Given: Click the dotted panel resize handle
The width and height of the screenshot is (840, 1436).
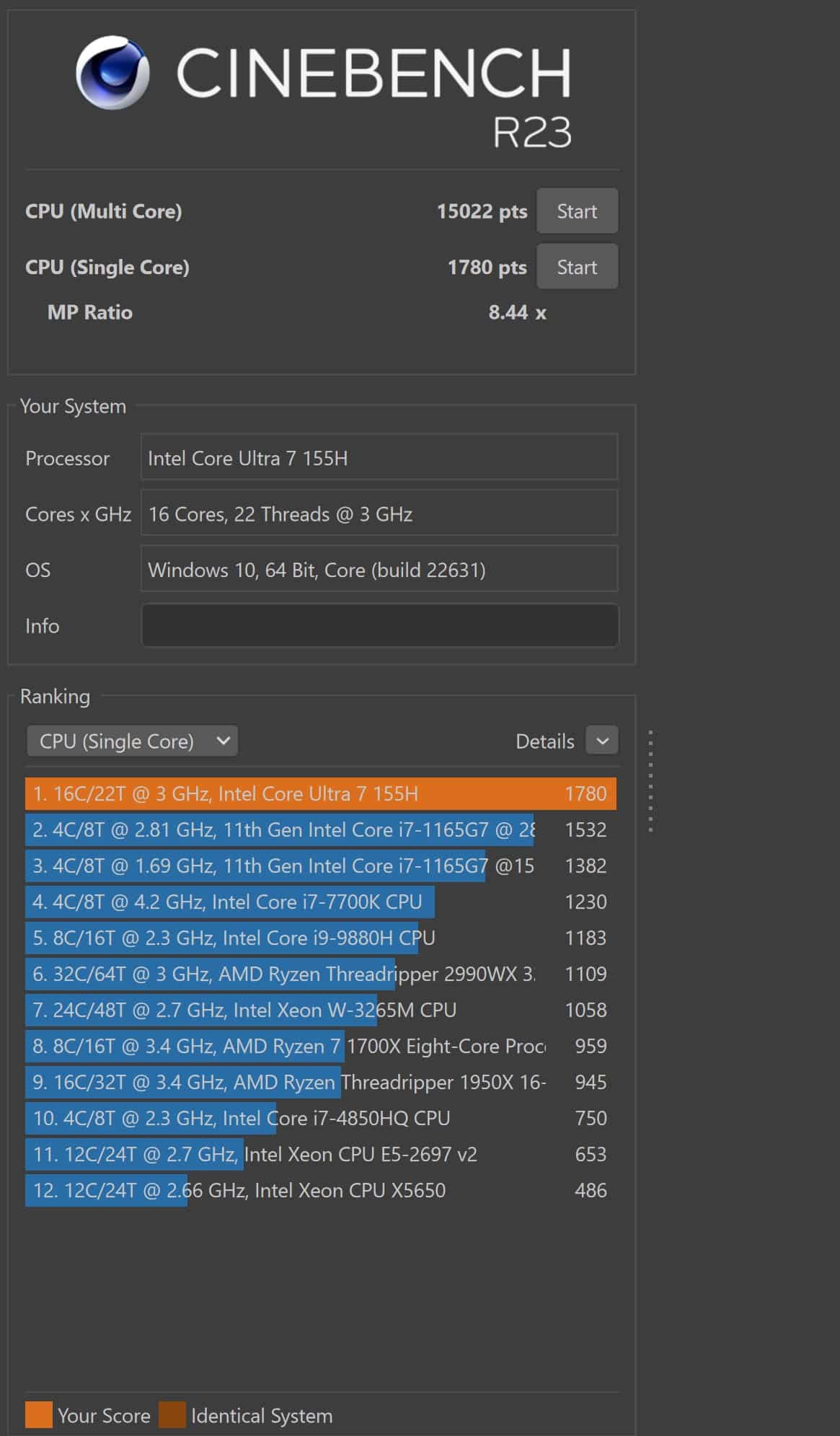Looking at the screenshot, I should (650, 782).
